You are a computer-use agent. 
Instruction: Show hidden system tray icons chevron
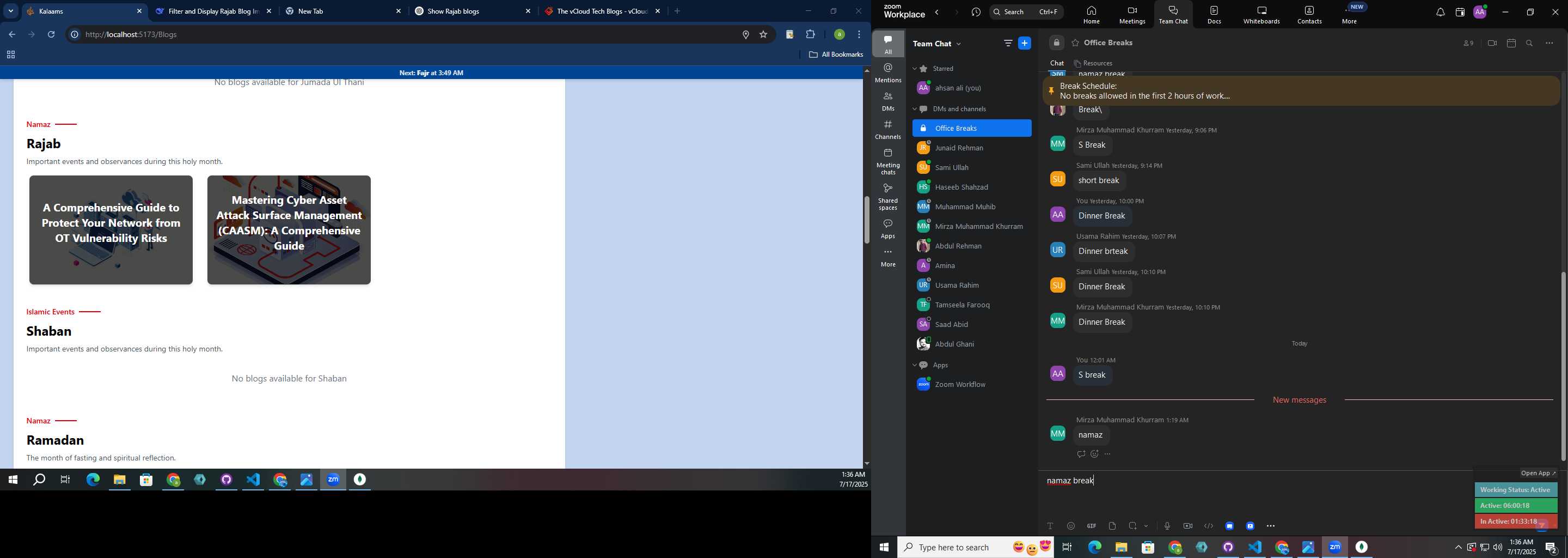(x=1458, y=547)
